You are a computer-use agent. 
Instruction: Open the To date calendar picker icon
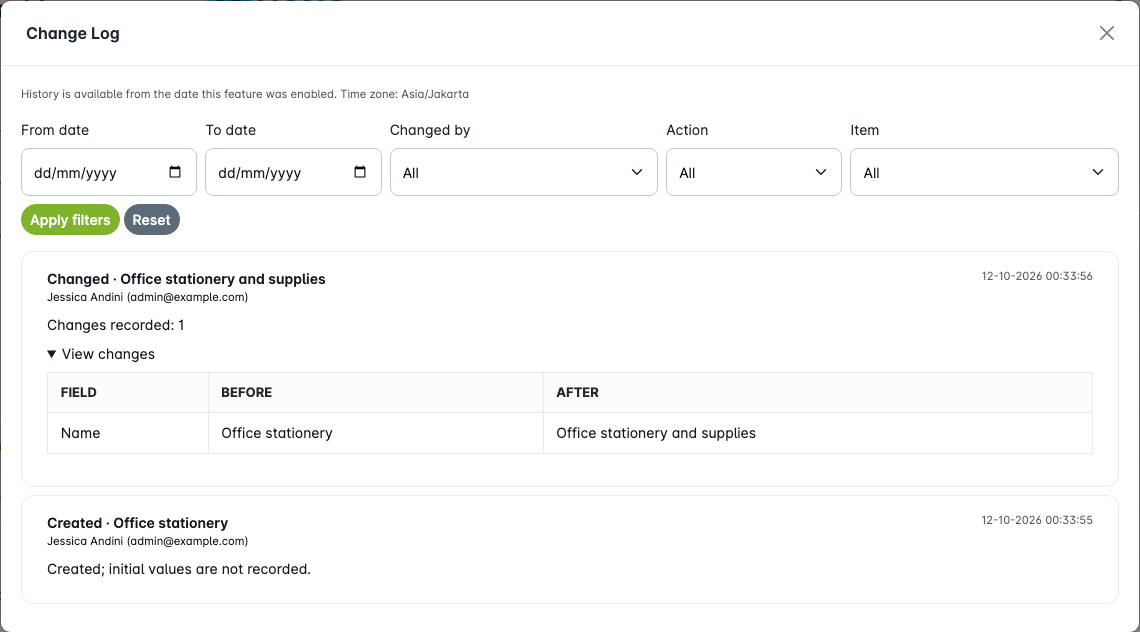360,172
